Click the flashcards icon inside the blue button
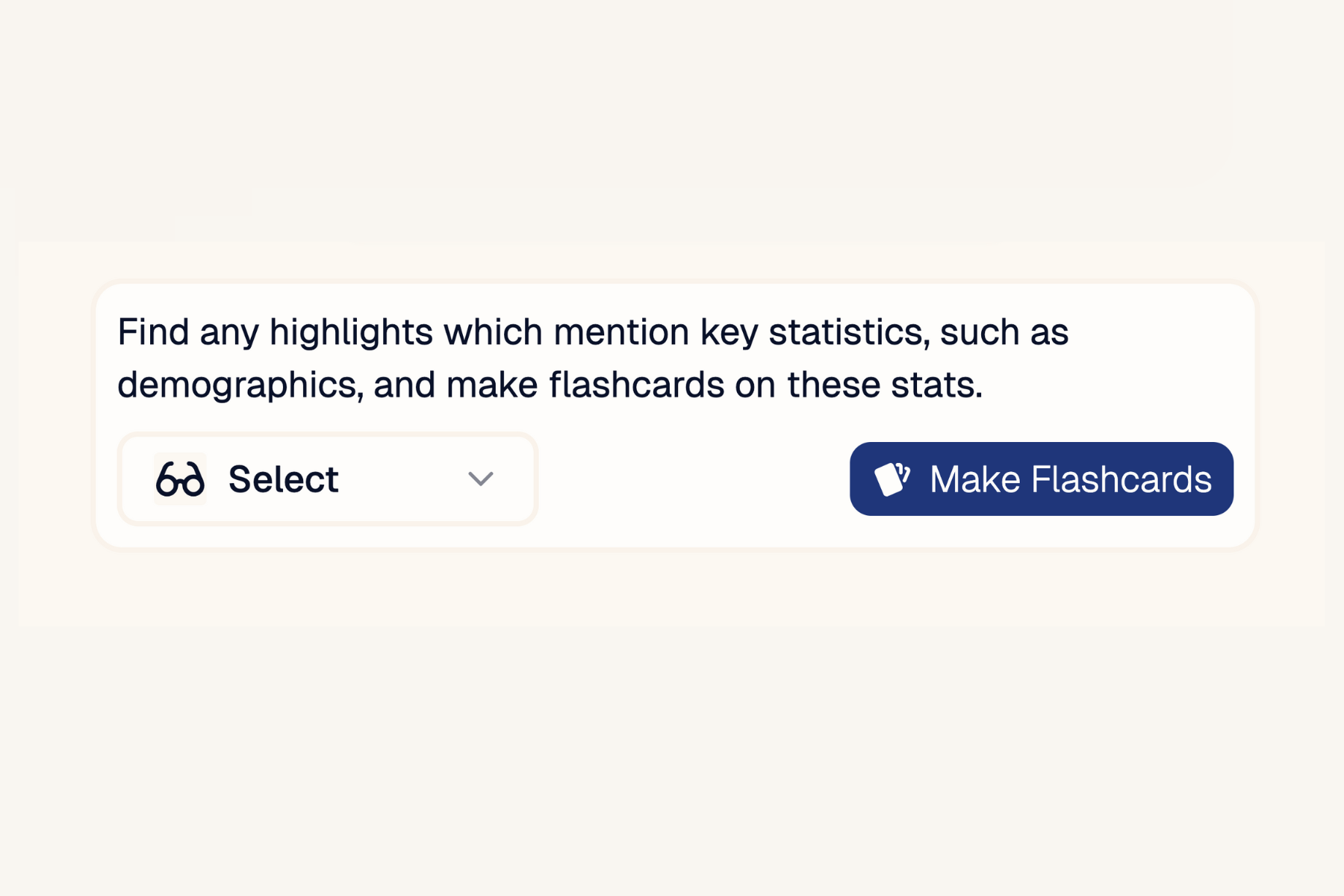1344x896 pixels. pos(892,479)
